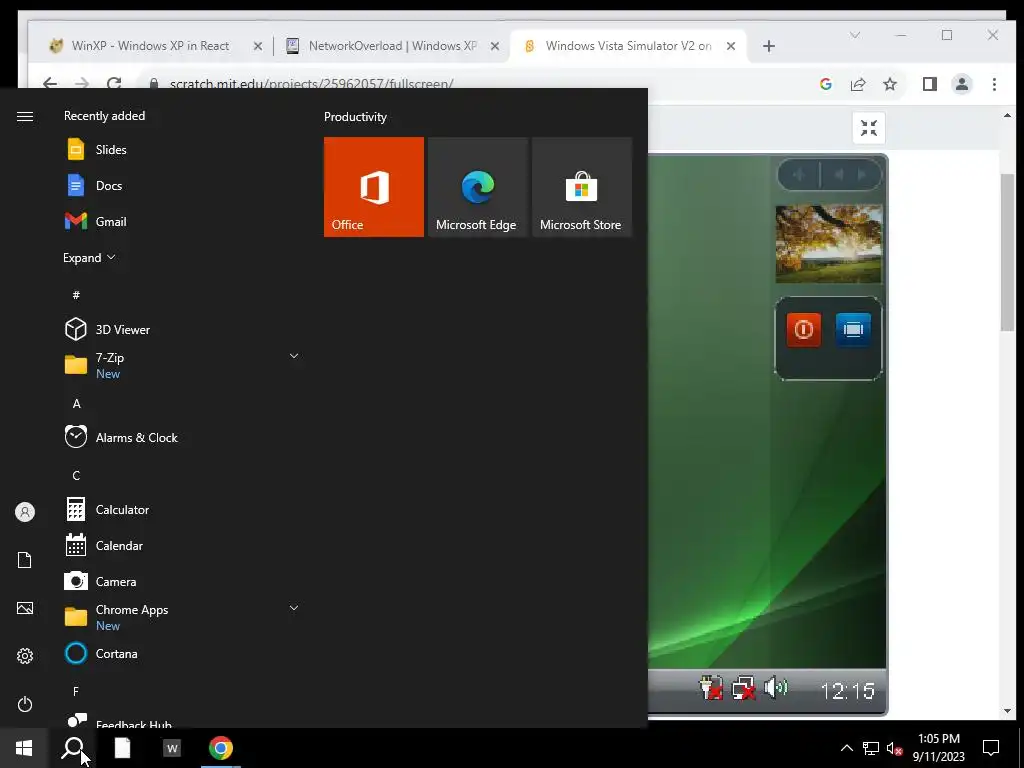
Task: Open the Microsoft Store tile
Action: (x=581, y=187)
